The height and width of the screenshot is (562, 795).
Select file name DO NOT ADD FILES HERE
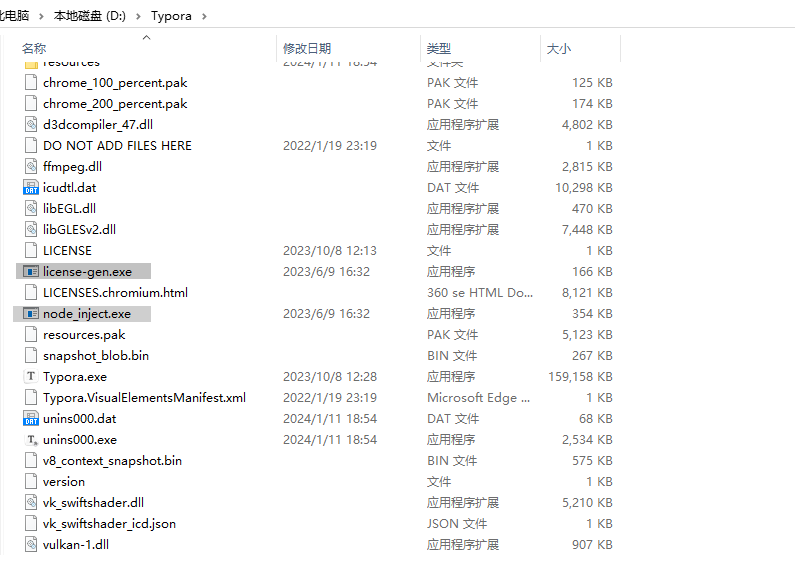pos(117,146)
